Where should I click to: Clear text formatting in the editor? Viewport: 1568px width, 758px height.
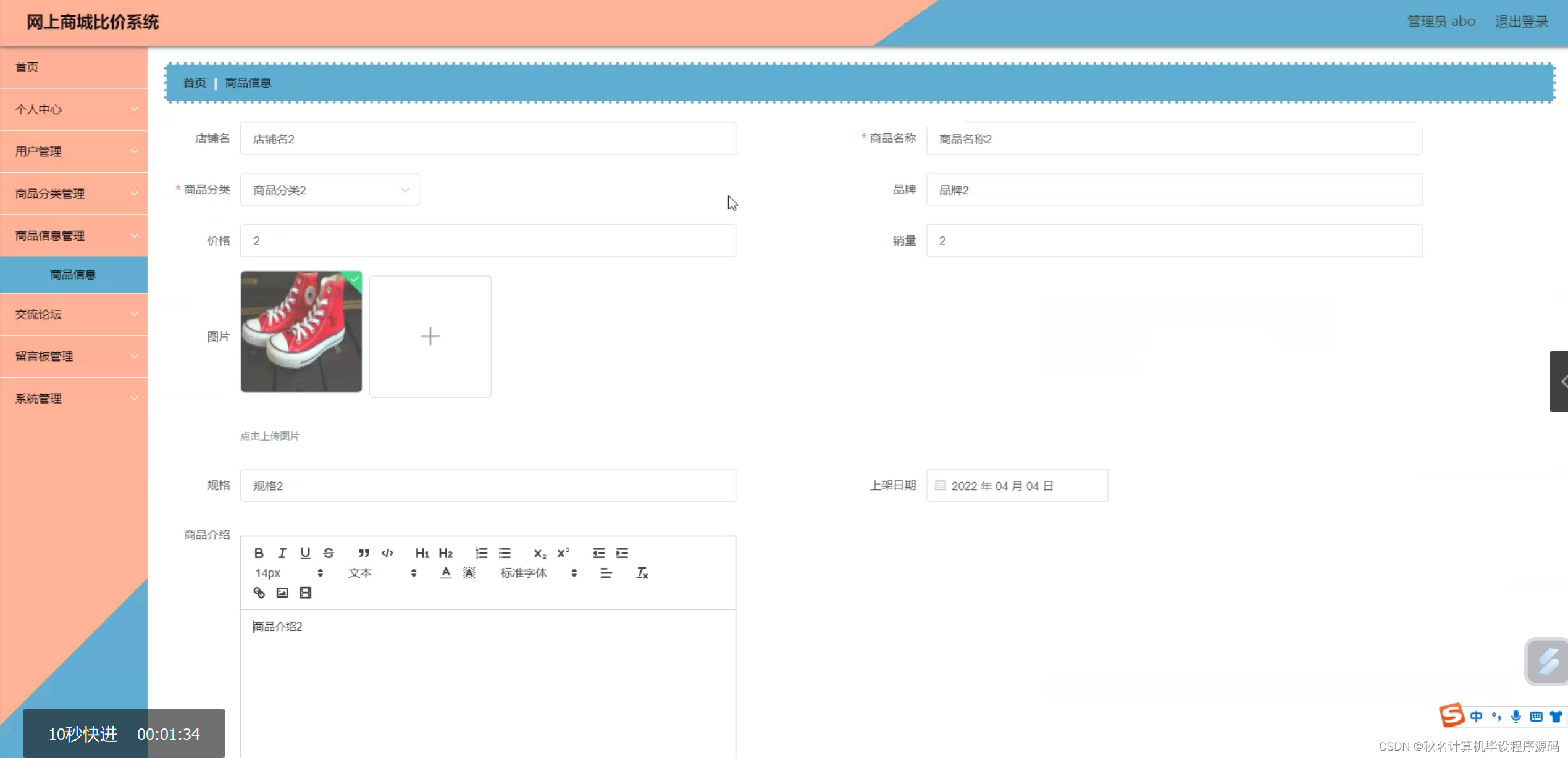click(642, 573)
